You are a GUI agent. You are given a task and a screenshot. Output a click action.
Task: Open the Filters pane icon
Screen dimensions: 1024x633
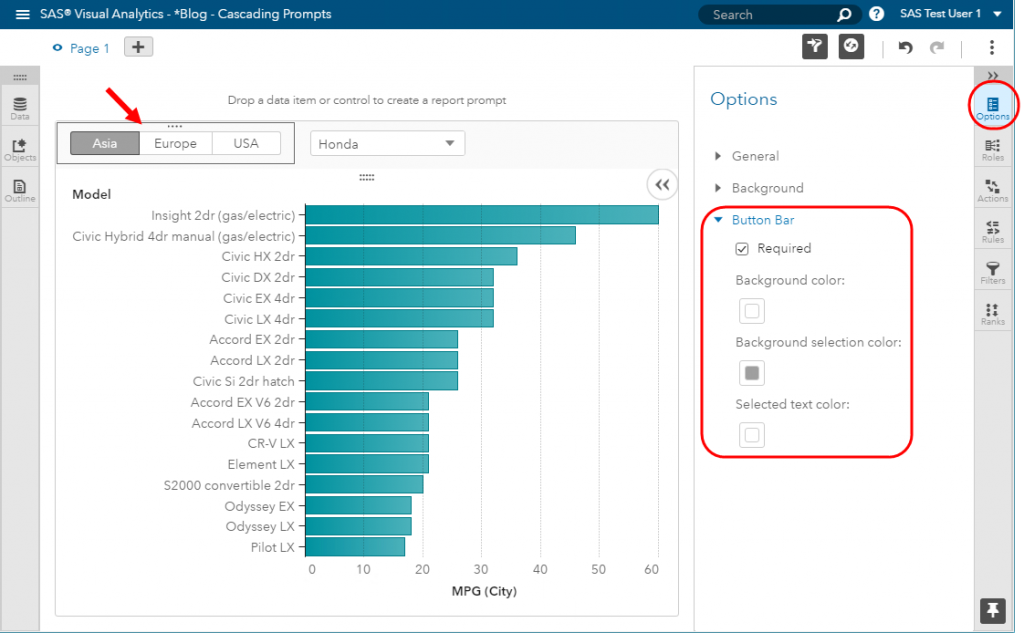pos(992,273)
